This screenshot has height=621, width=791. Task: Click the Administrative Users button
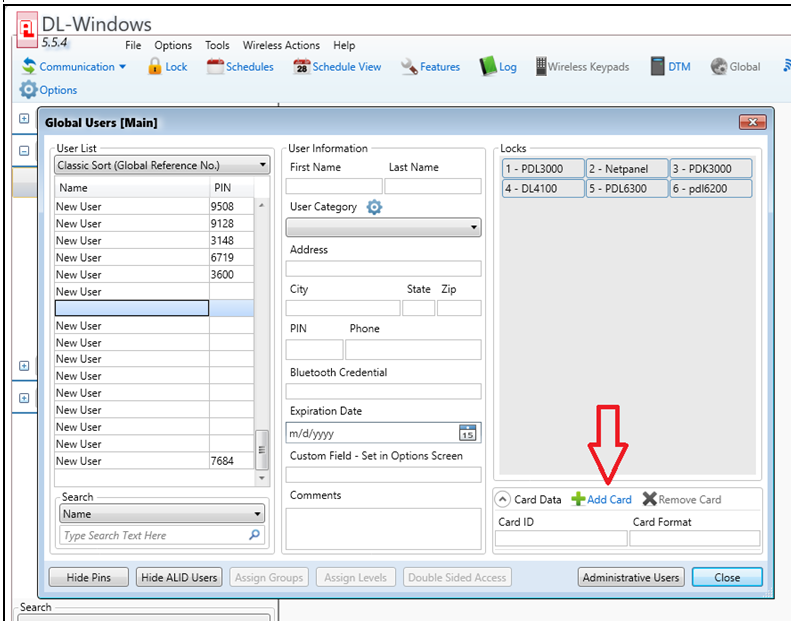click(x=631, y=577)
